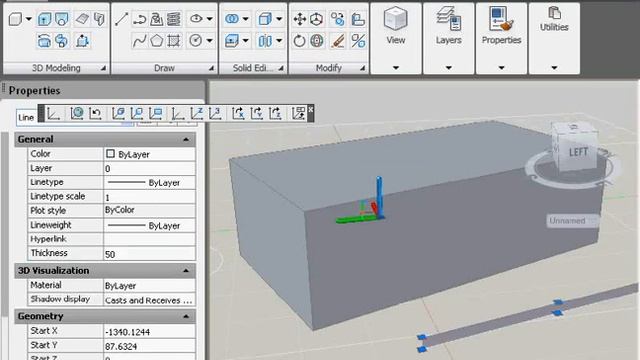Expand the Modify panel
Image resolution: width=640 pixels, height=360 pixels.
[x=362, y=68]
